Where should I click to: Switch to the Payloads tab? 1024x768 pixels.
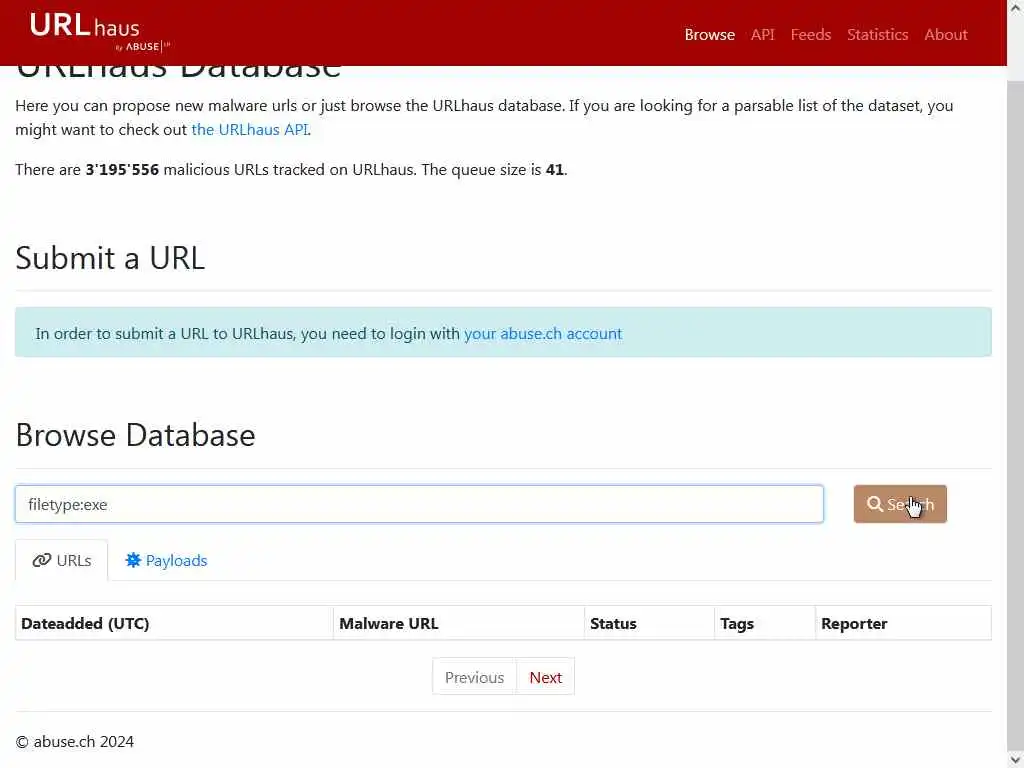pos(166,560)
